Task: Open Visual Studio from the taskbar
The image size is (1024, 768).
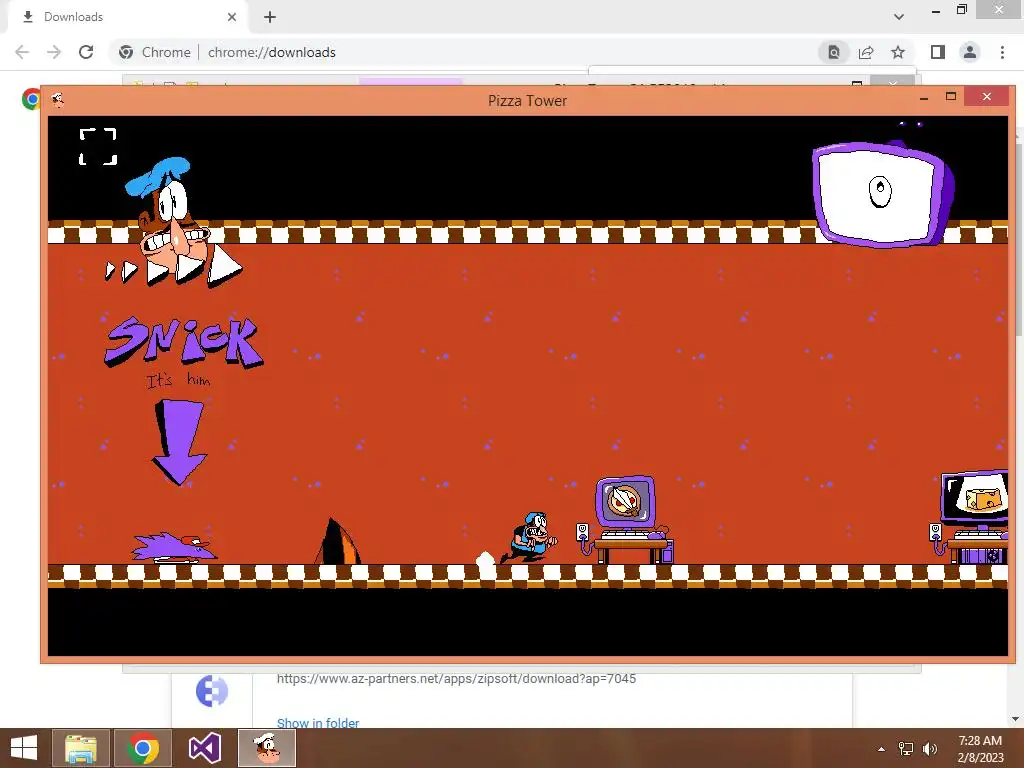Action: tap(204, 748)
